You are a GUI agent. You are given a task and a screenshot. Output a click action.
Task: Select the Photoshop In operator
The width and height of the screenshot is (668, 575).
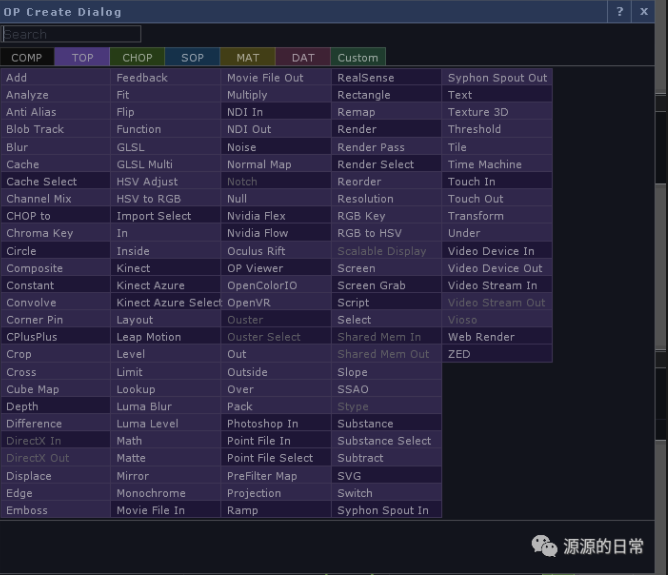click(276, 423)
